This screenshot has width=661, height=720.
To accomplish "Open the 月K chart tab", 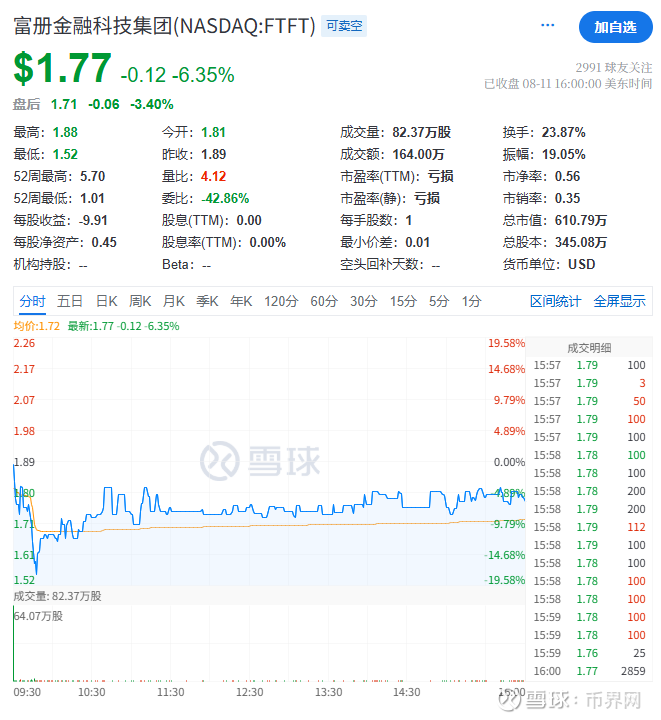I will [x=174, y=301].
